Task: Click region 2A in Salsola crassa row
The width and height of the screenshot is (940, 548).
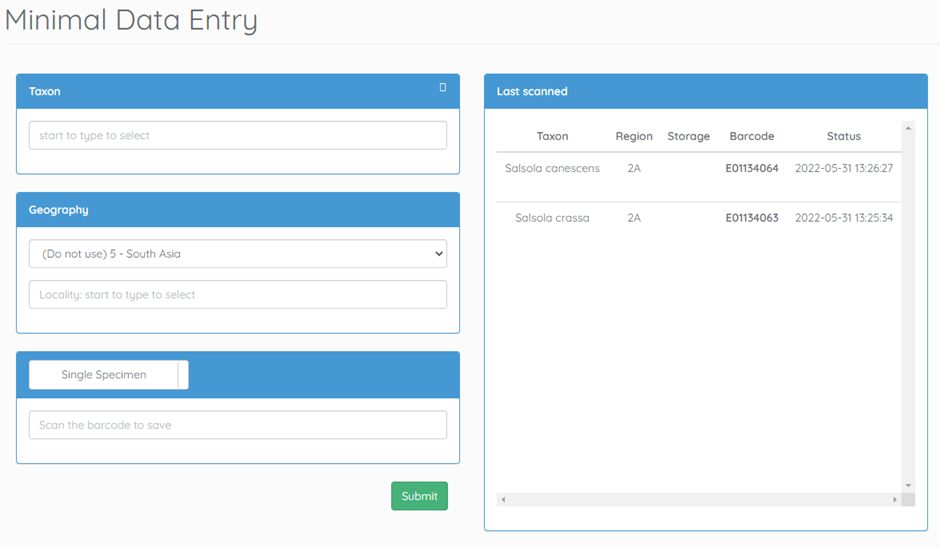Action: [634, 218]
